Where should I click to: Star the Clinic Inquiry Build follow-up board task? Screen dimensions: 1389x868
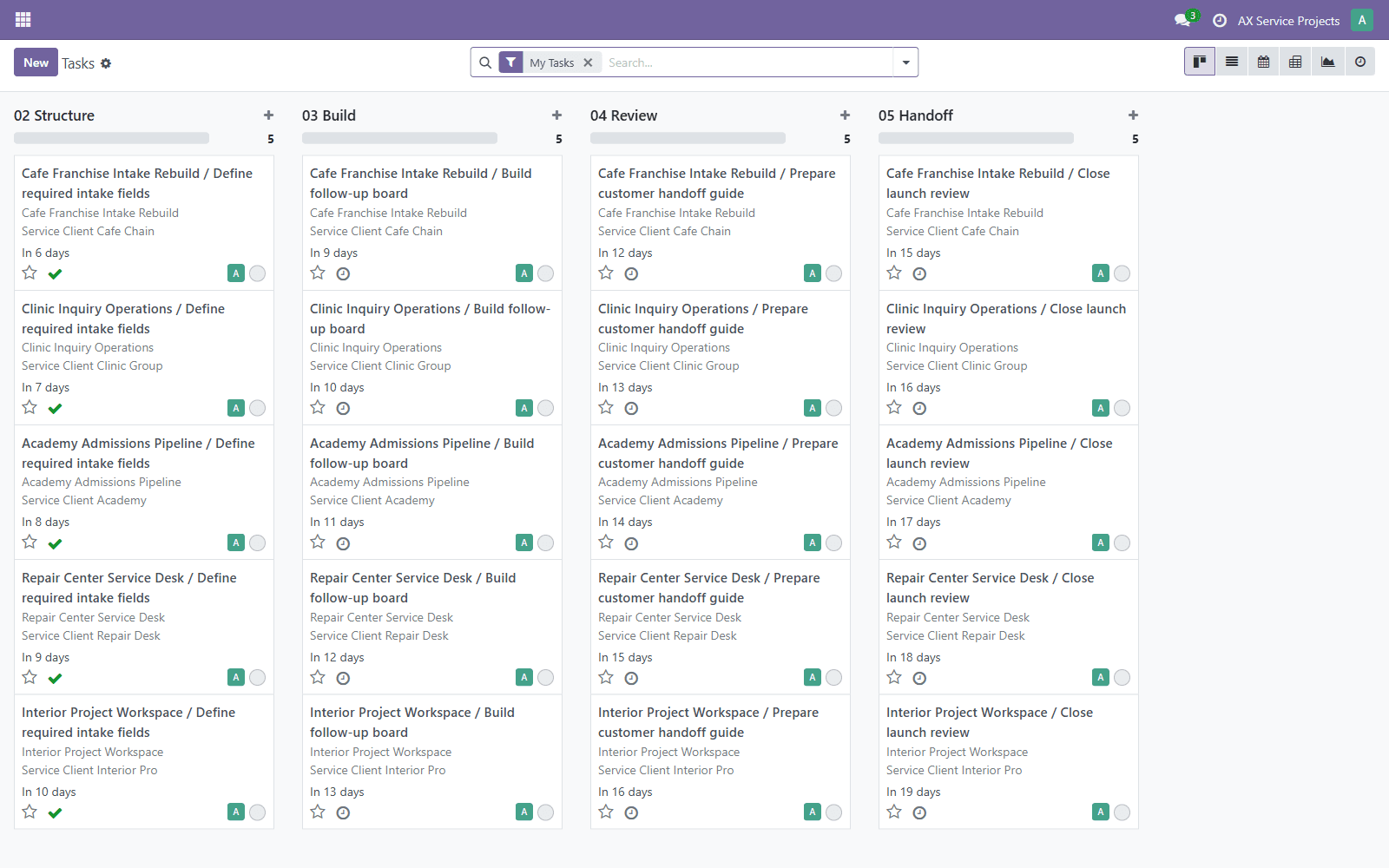(x=318, y=407)
